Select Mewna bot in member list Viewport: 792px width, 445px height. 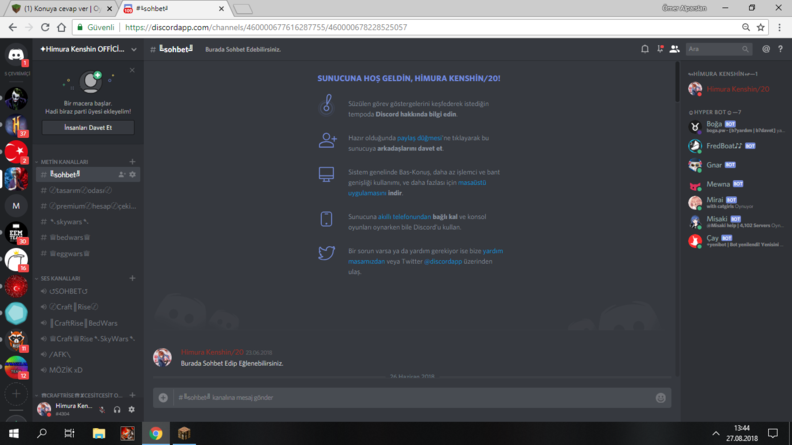point(735,184)
